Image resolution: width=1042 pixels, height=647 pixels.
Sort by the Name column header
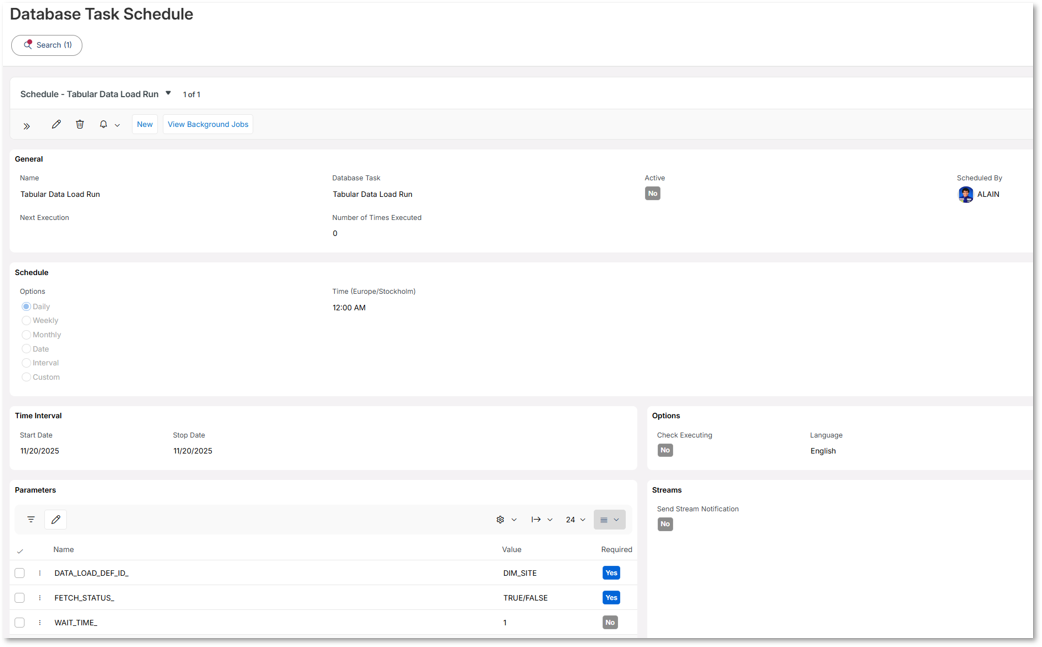click(64, 549)
